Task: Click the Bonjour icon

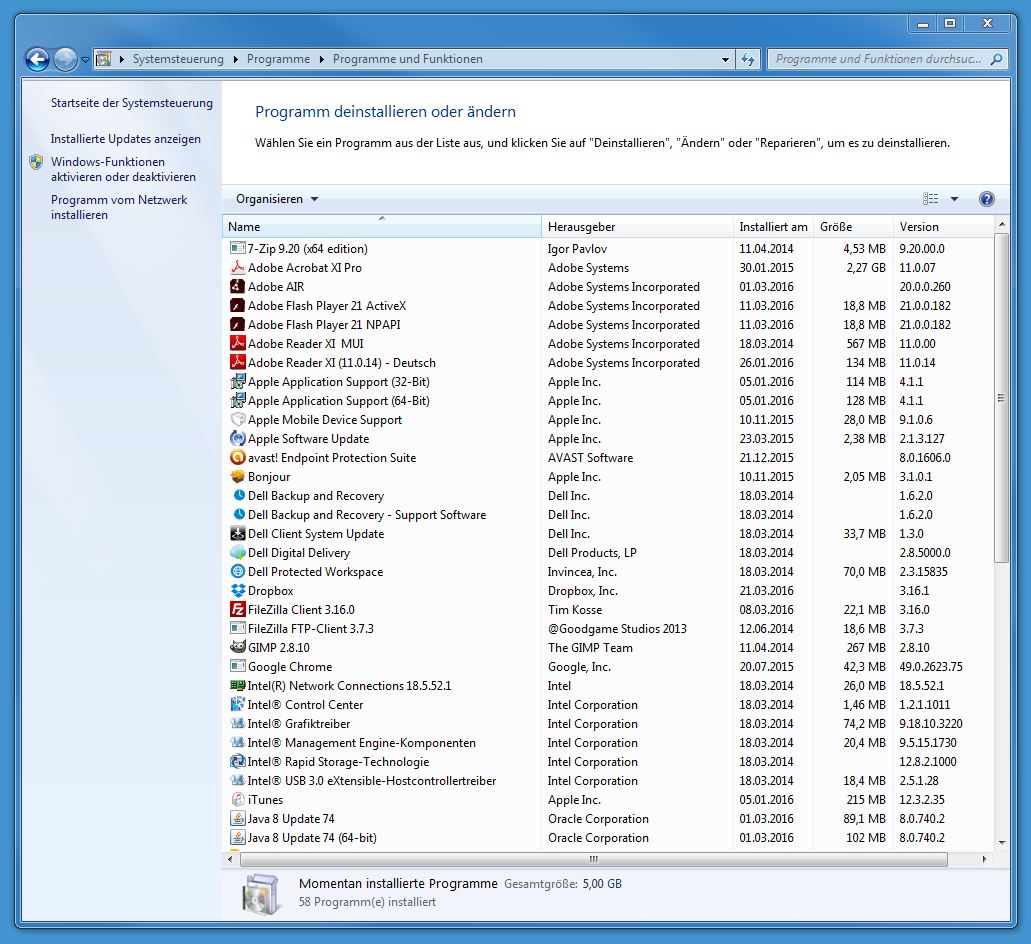Action: pos(237,477)
